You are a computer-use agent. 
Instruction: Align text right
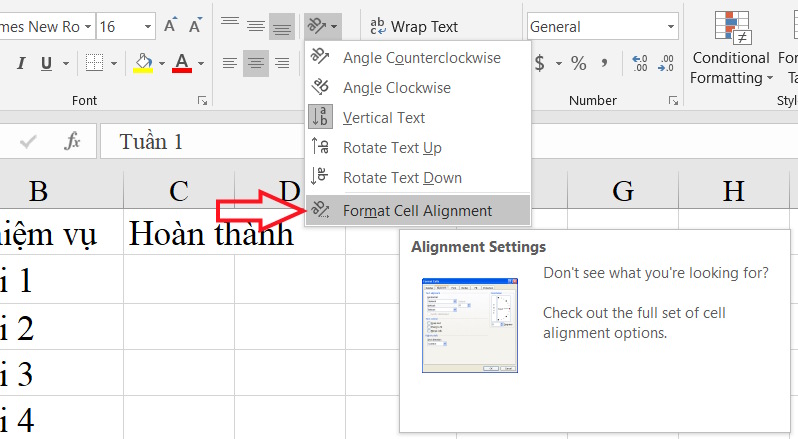click(282, 63)
